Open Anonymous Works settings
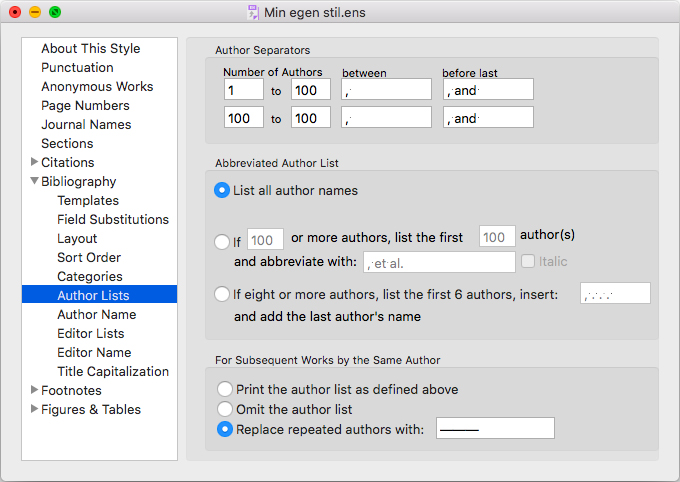The image size is (680, 482). tap(97, 86)
